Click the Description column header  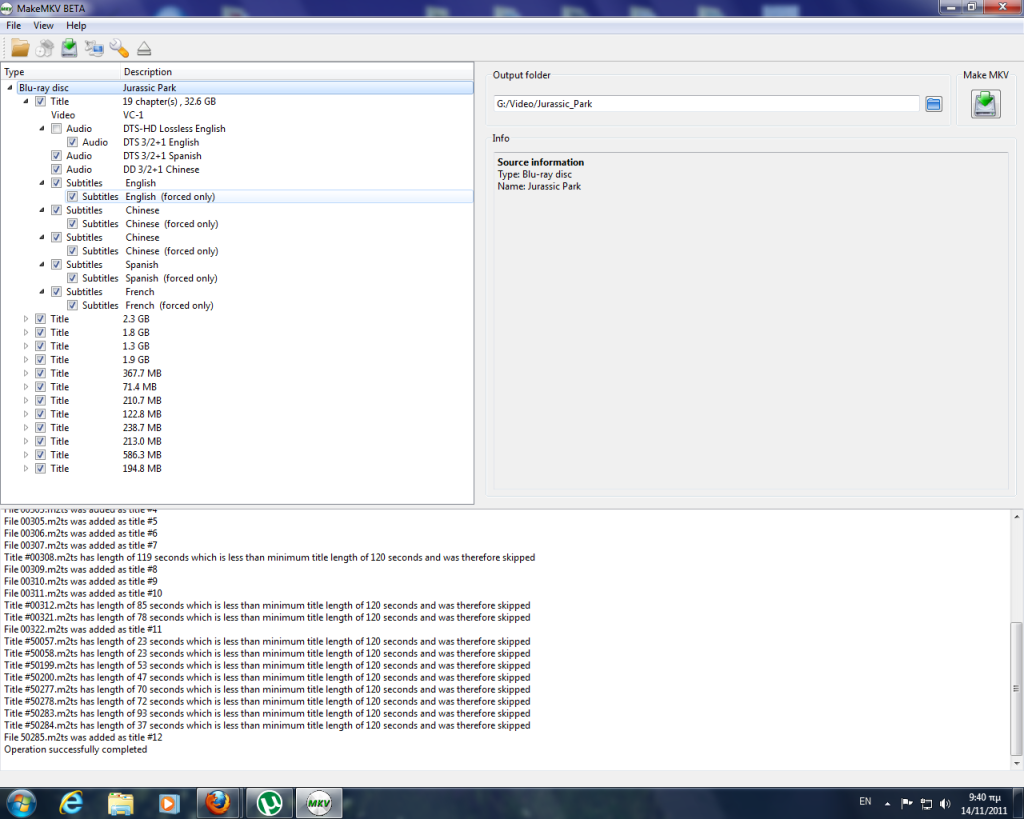pyautogui.click(x=147, y=72)
